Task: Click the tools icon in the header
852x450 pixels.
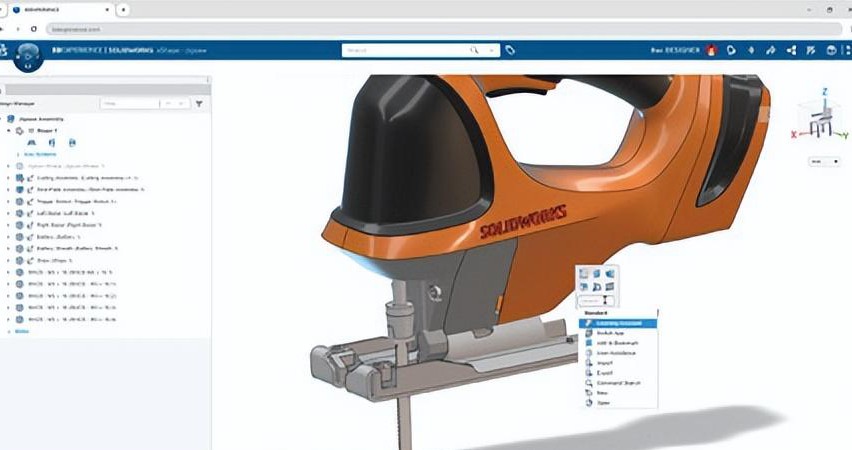Action: 811,50
